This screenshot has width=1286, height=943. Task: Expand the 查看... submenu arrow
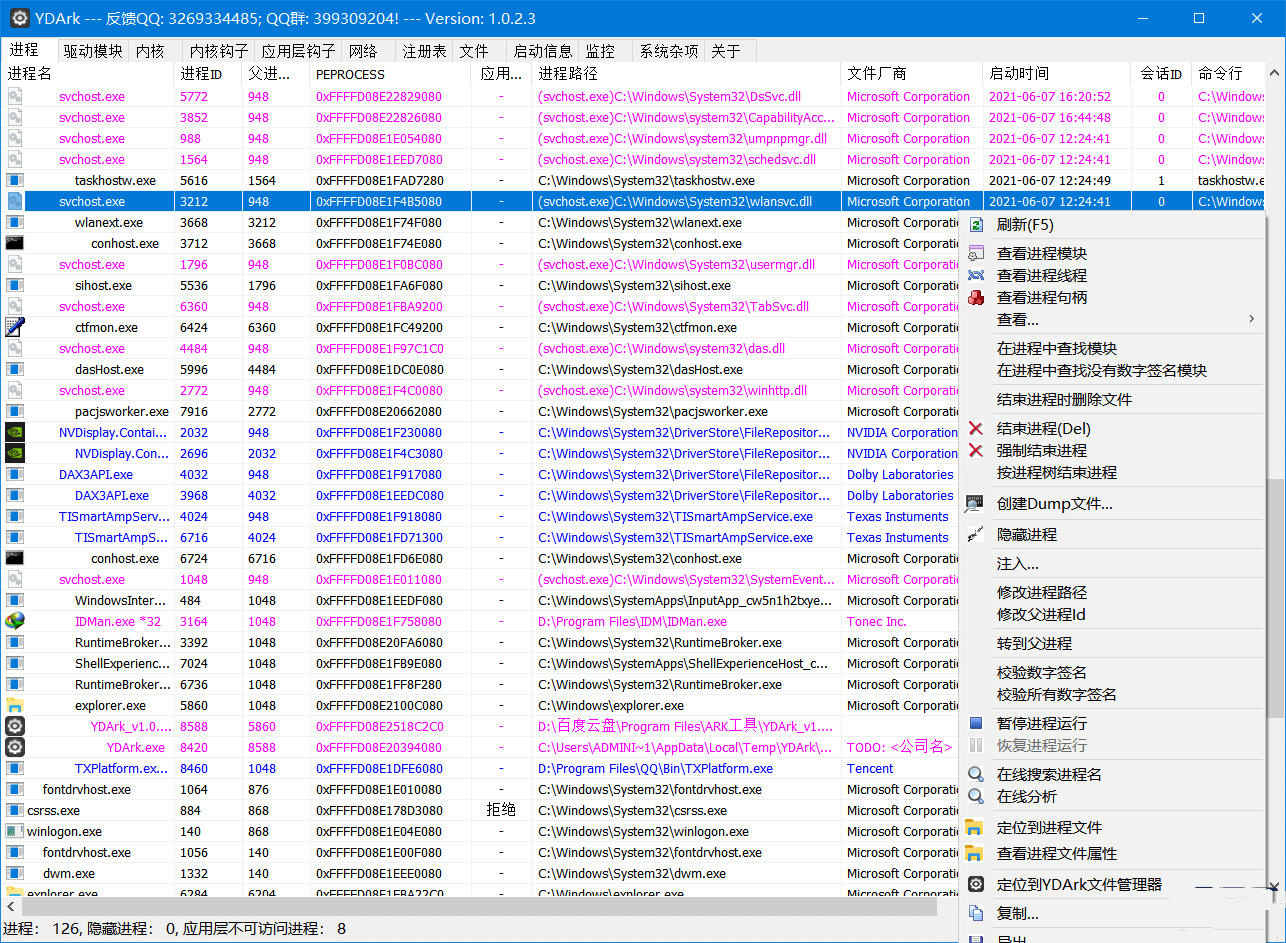[x=1251, y=320]
